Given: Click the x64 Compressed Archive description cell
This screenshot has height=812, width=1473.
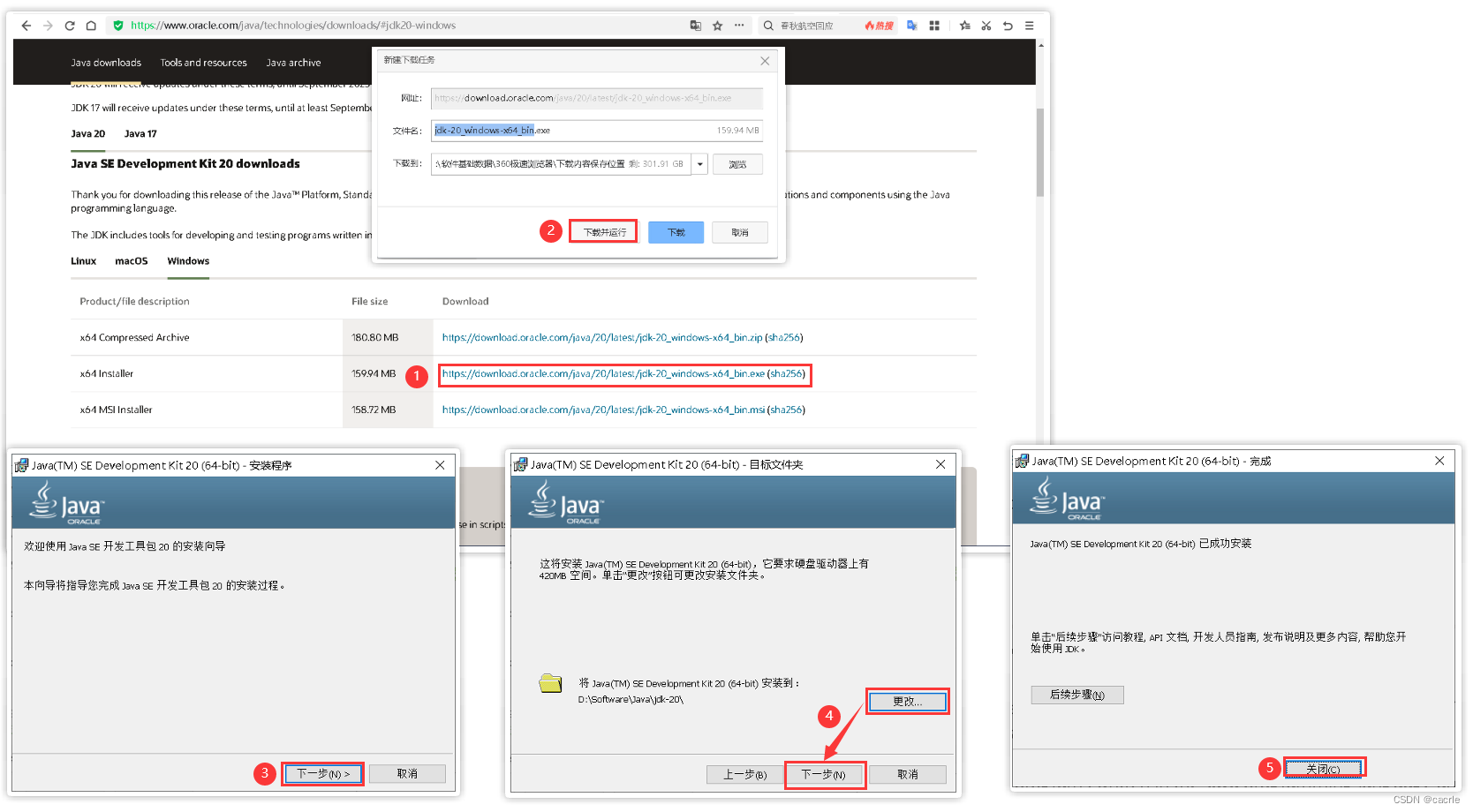Looking at the screenshot, I should (134, 338).
